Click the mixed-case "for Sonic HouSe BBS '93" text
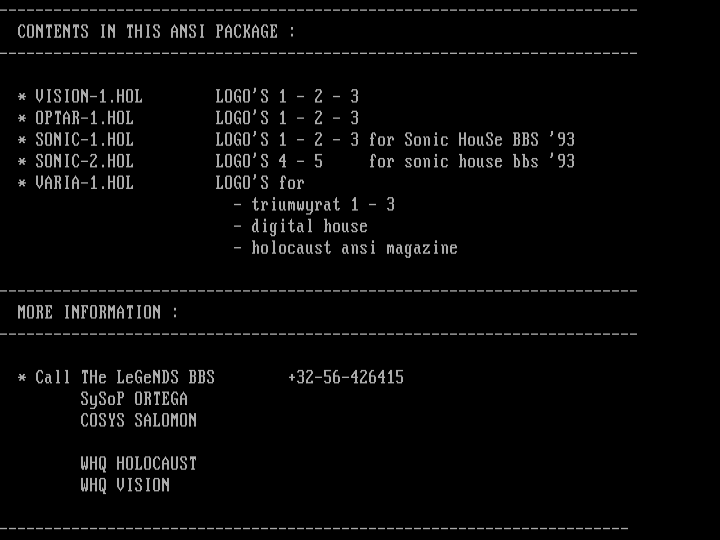 (471, 140)
